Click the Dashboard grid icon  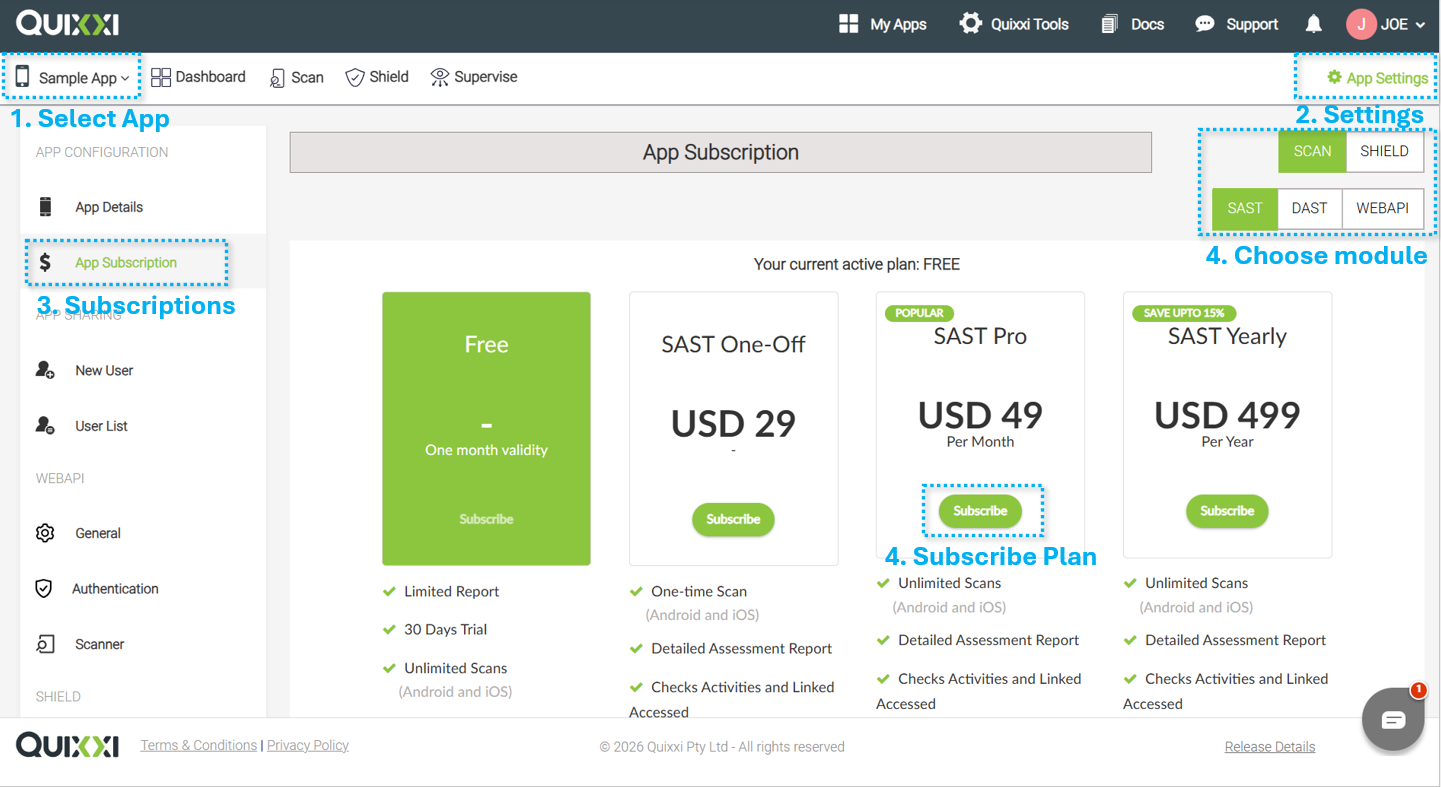click(x=160, y=77)
